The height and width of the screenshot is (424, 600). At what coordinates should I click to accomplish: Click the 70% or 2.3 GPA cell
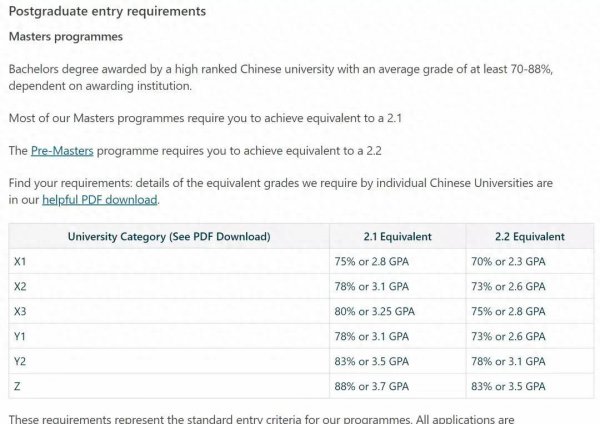(509, 261)
